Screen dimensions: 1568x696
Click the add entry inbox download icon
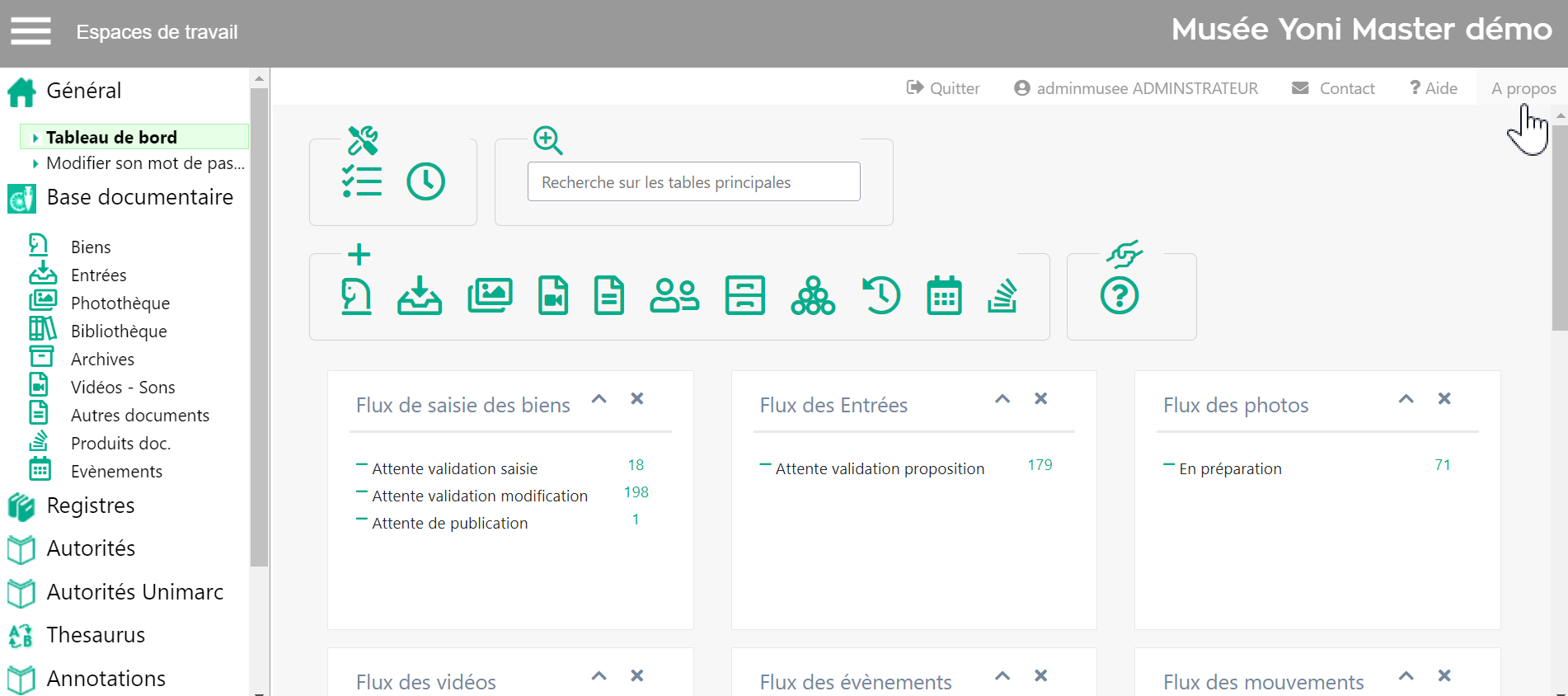420,295
